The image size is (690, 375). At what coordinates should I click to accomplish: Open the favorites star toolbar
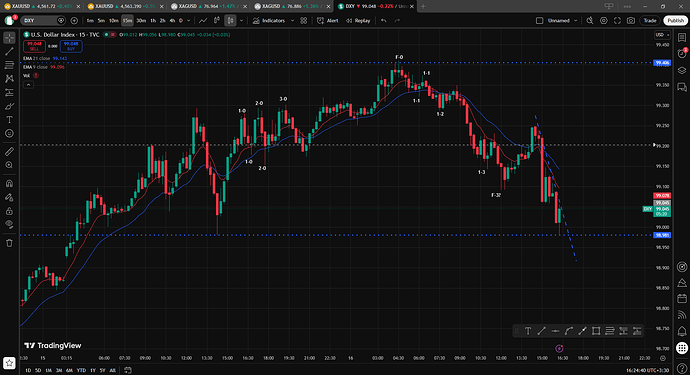coord(9,363)
